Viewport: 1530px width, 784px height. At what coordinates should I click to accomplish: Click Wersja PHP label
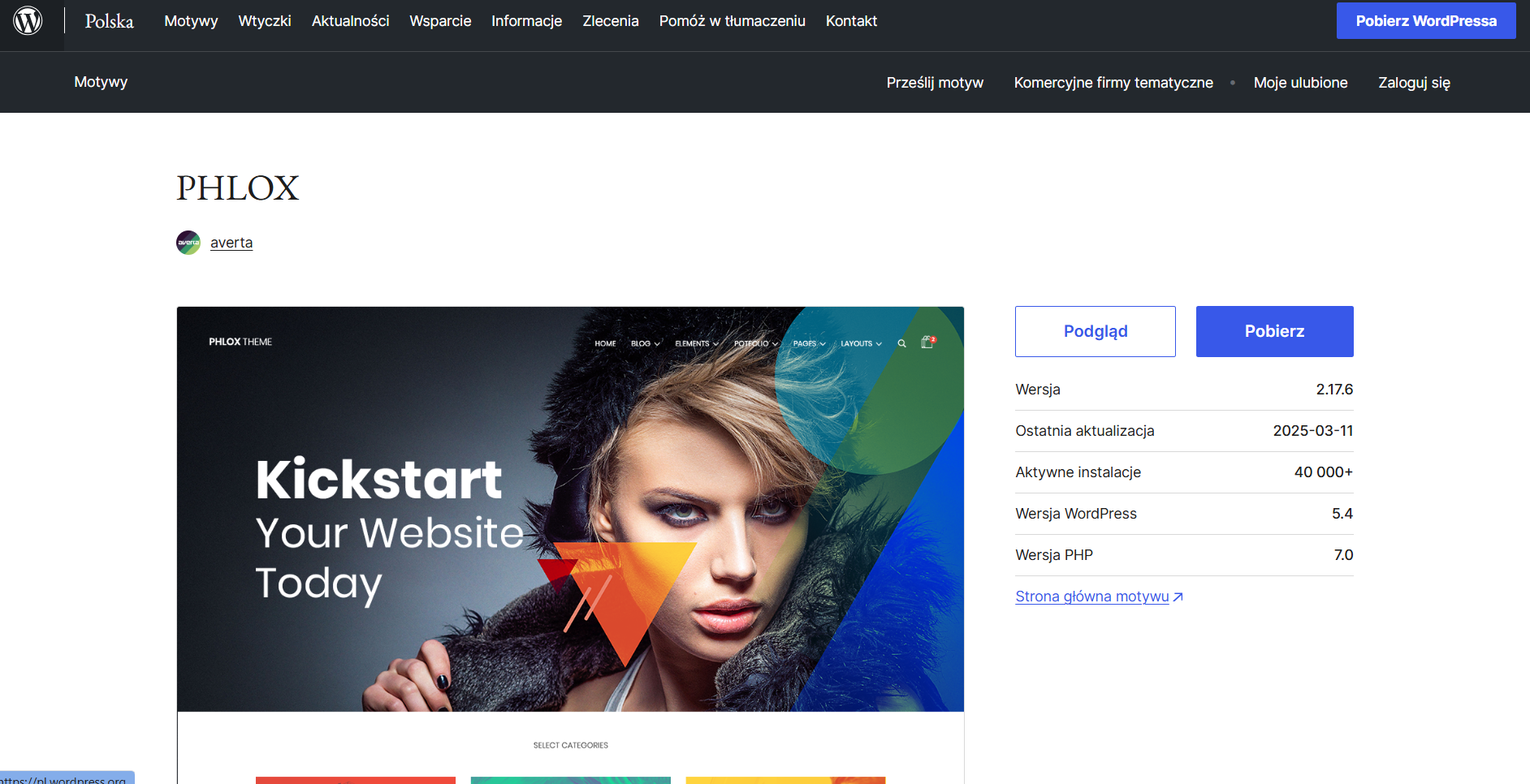(1054, 555)
